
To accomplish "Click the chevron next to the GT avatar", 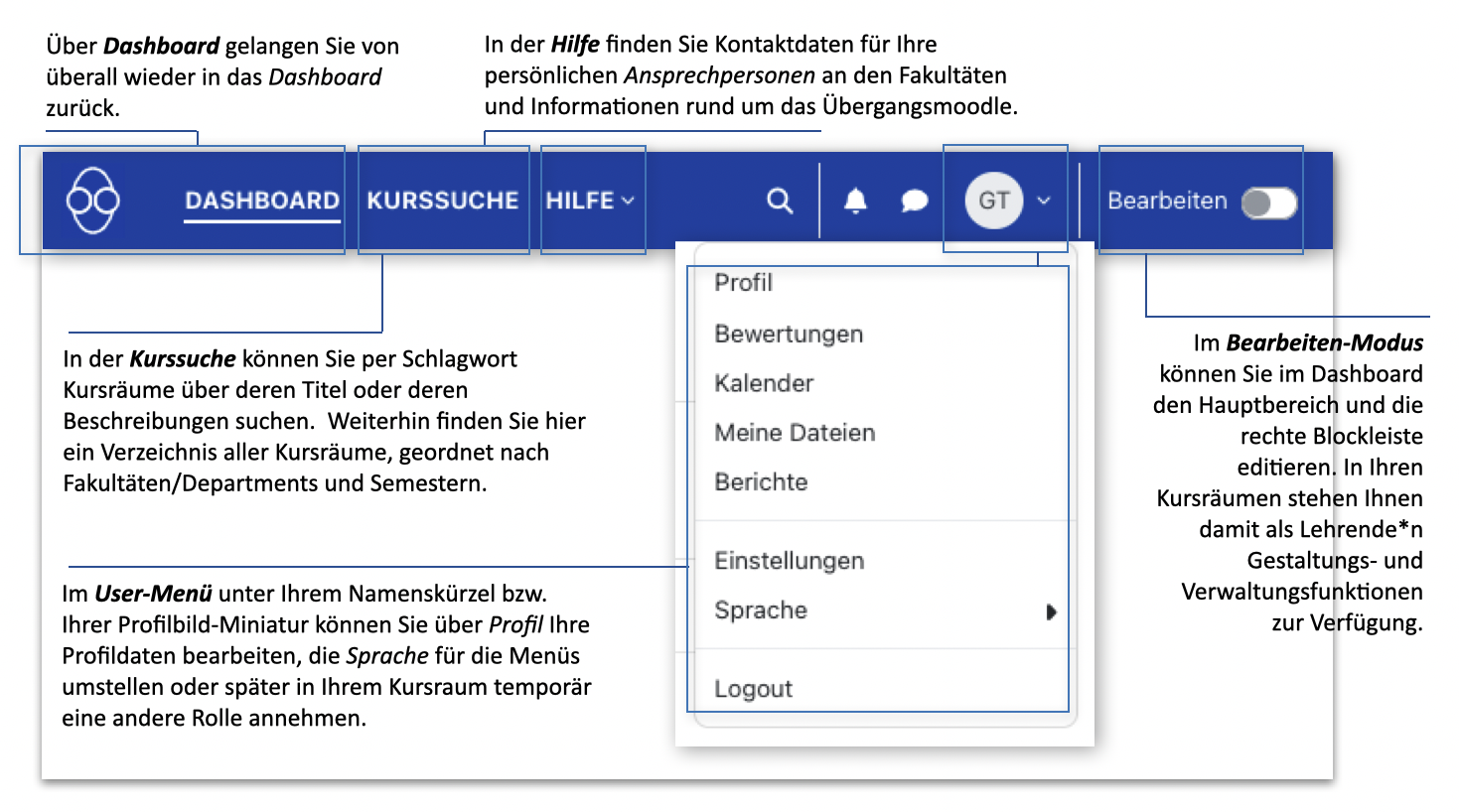I will (x=1044, y=201).
